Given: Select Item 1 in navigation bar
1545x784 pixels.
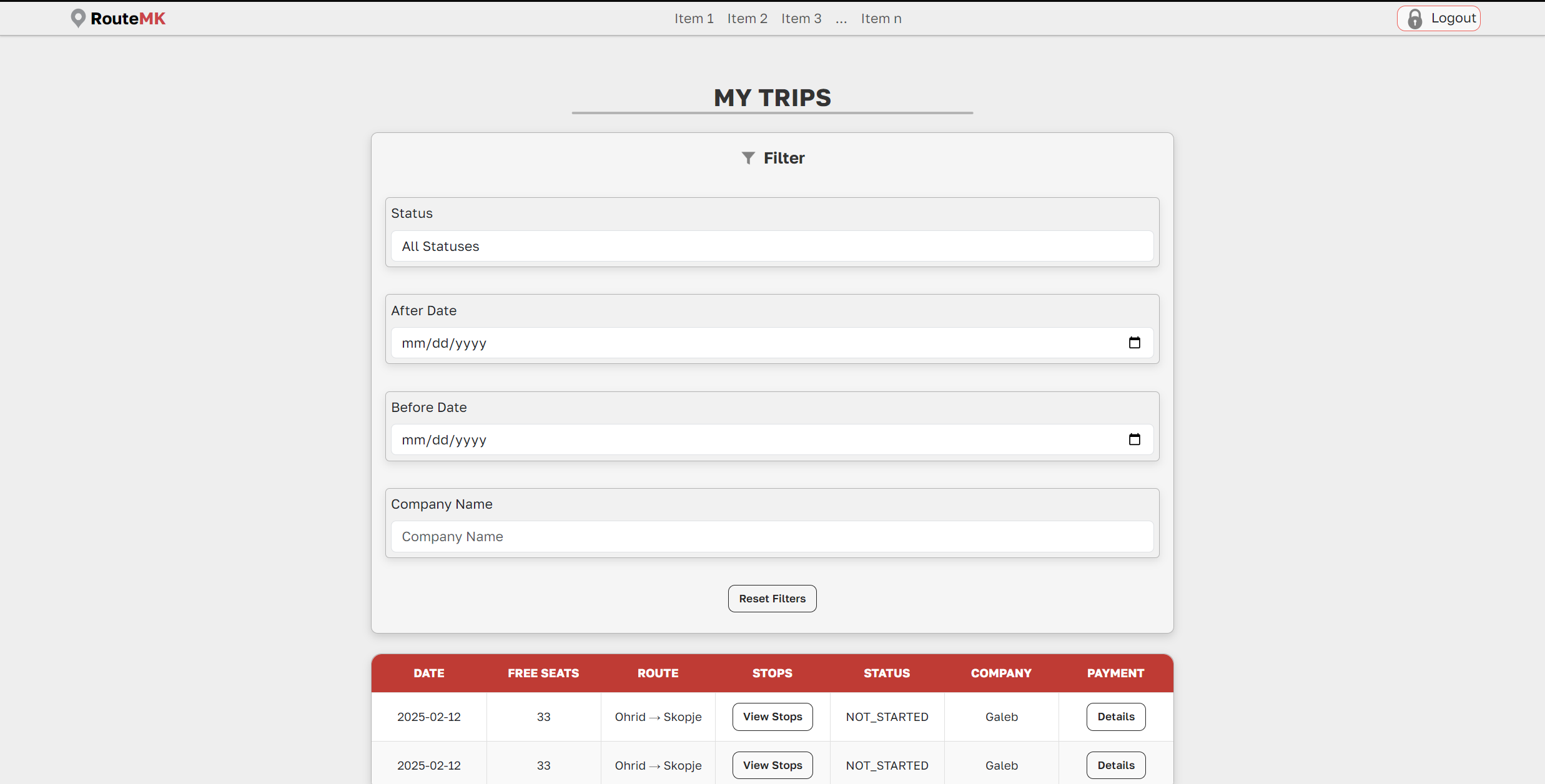Looking at the screenshot, I should tap(693, 19).
